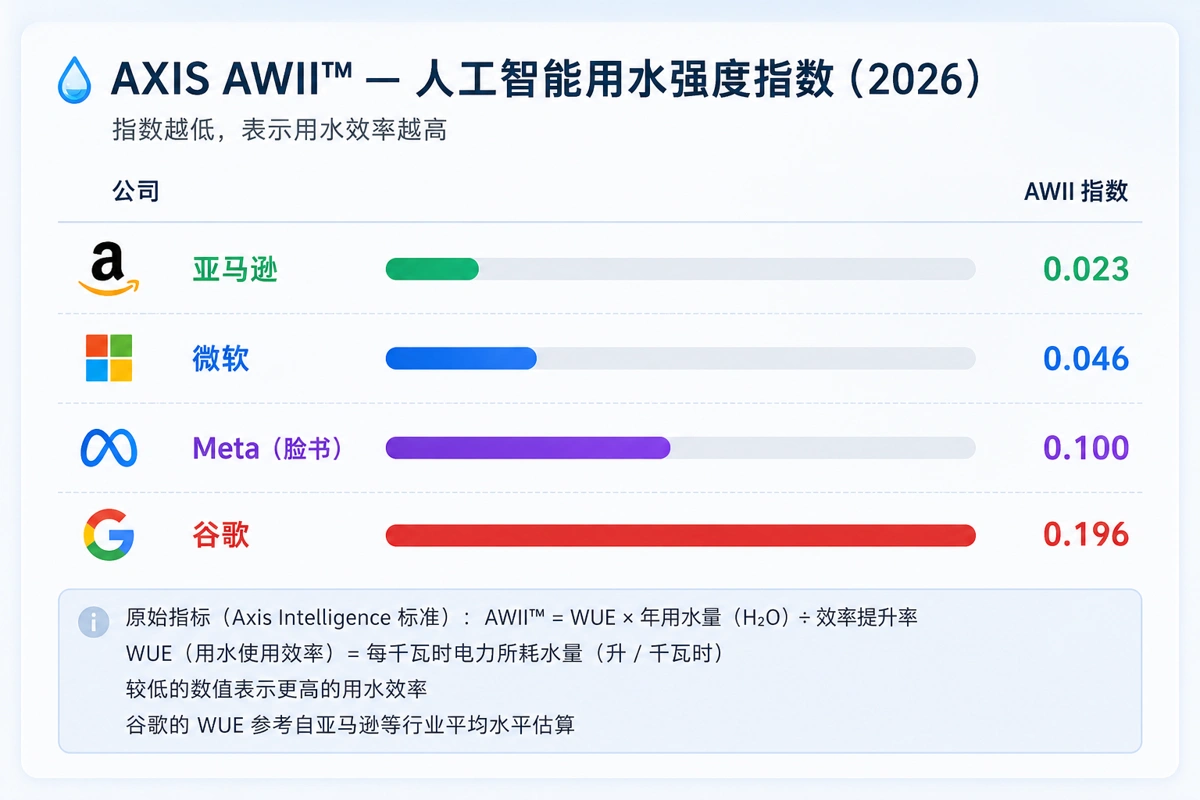Click the 公司 column header
Screen dimensions: 1200x800
pyautogui.click(x=136, y=190)
